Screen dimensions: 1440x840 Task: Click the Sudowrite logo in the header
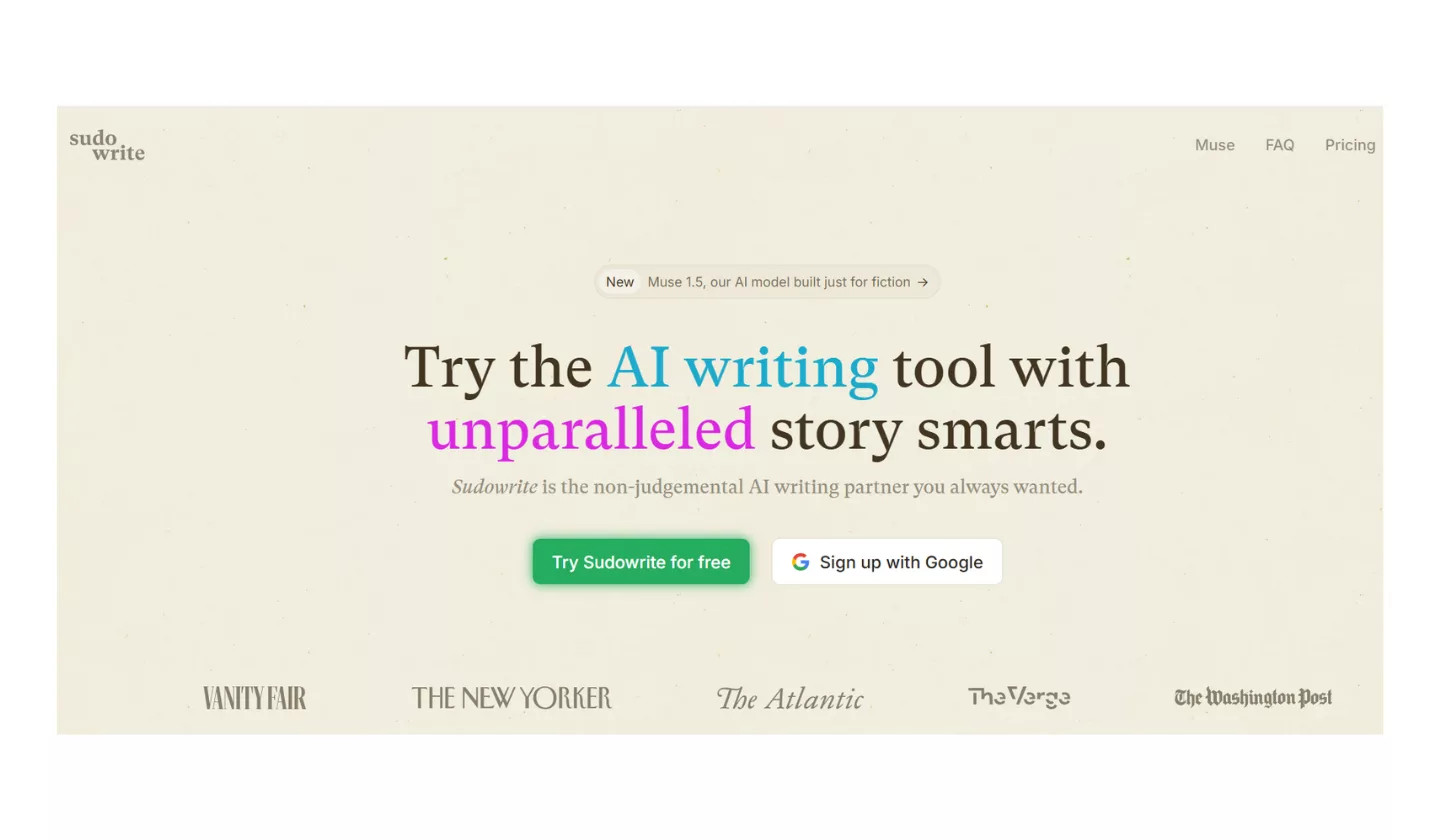(107, 146)
